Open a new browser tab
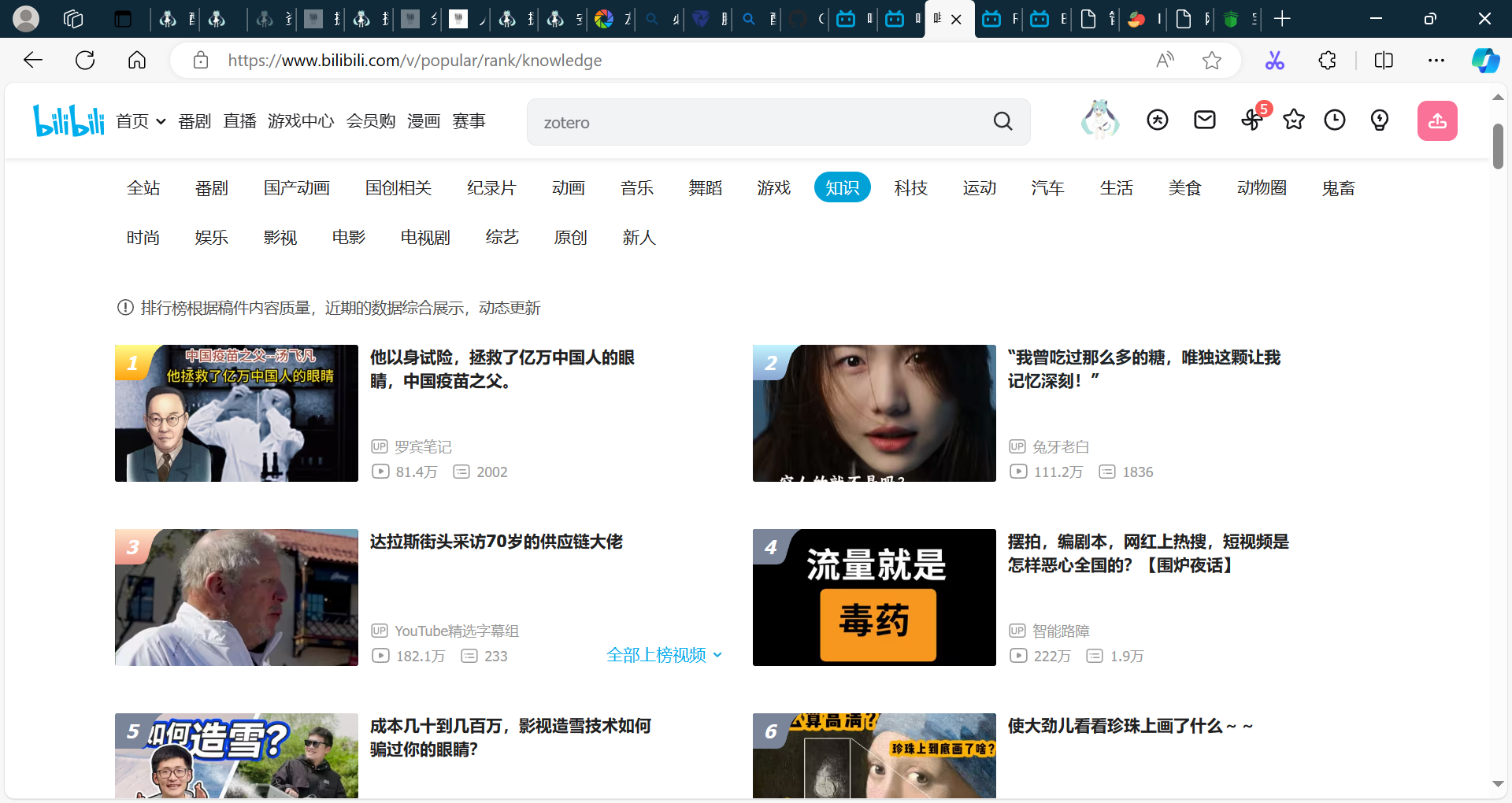This screenshot has height=803, width=1512. (x=1282, y=18)
